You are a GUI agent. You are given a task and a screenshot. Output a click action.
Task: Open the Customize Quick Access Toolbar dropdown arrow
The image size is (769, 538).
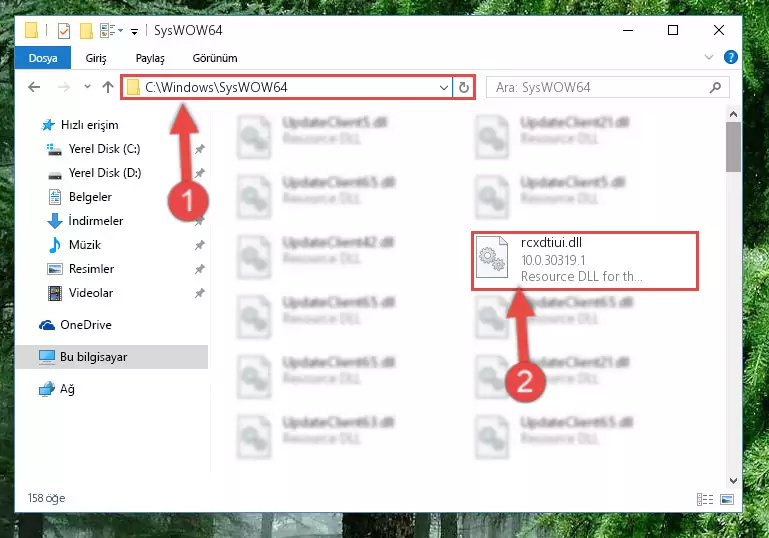click(x=134, y=32)
